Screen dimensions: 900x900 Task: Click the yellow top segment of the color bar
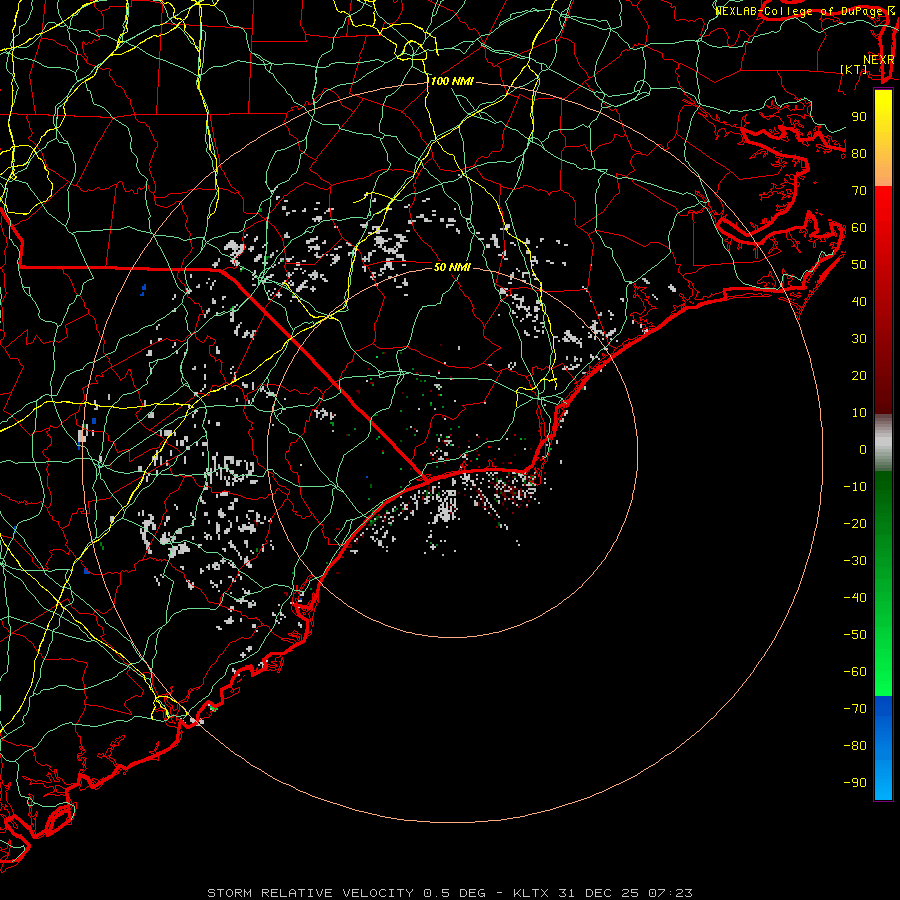(x=883, y=138)
